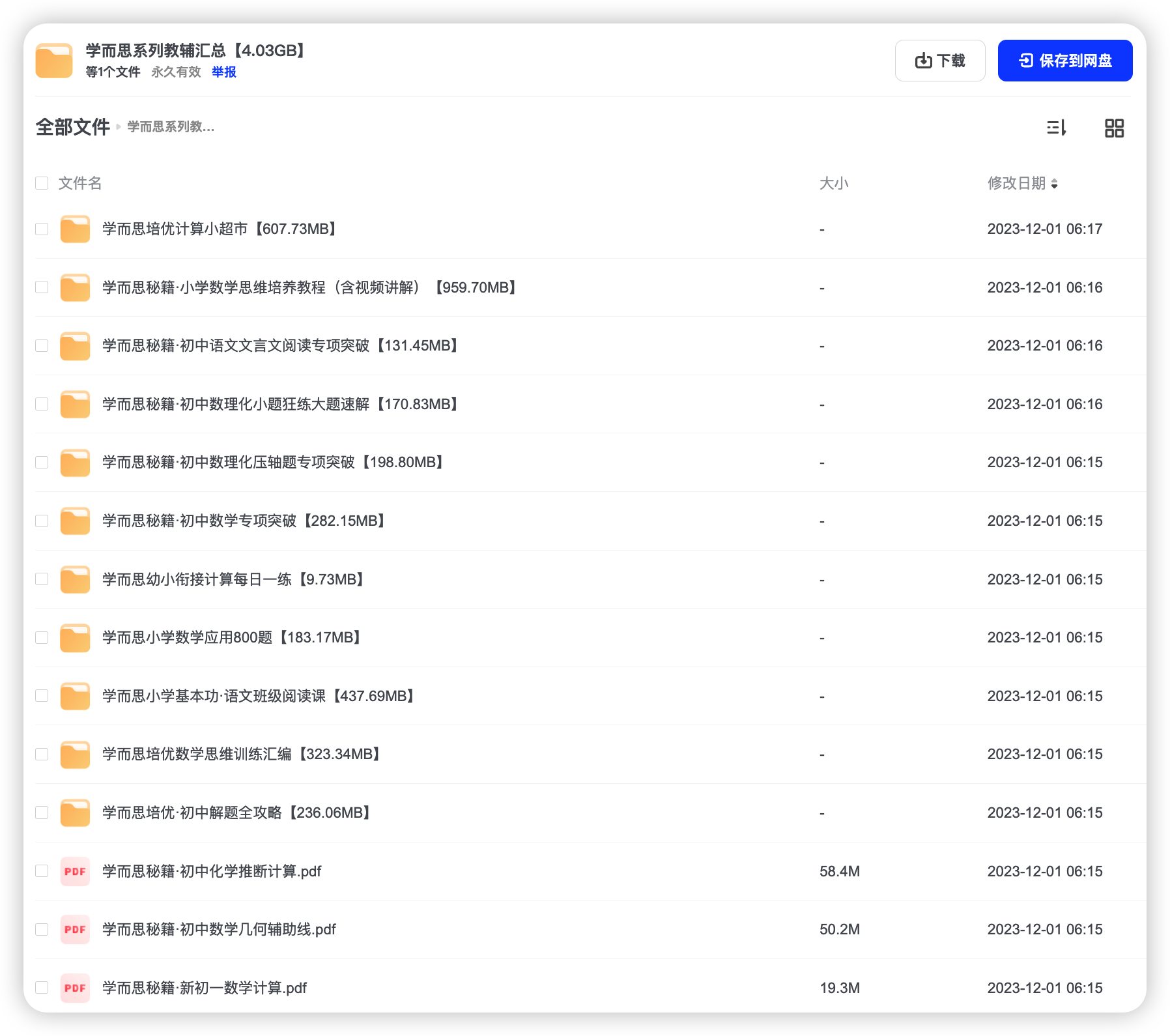Check the box for 学而思培优计算小超市
Screen dimensions: 1170x1036
coord(42,229)
